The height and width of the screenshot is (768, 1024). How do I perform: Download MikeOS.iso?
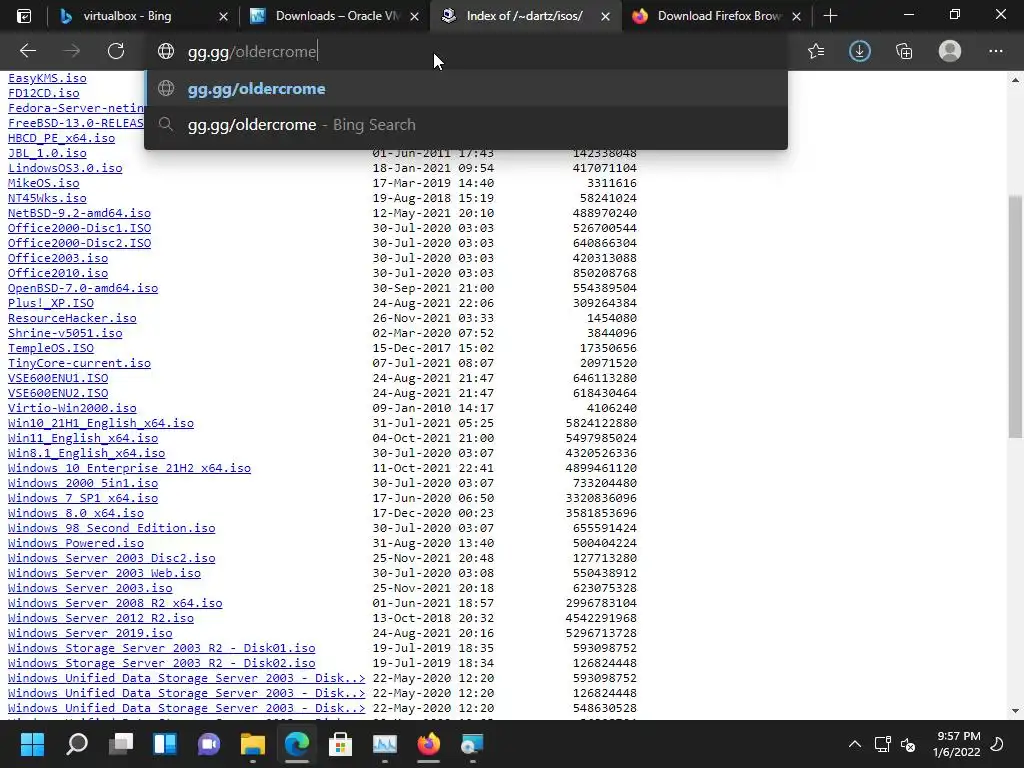(x=44, y=183)
